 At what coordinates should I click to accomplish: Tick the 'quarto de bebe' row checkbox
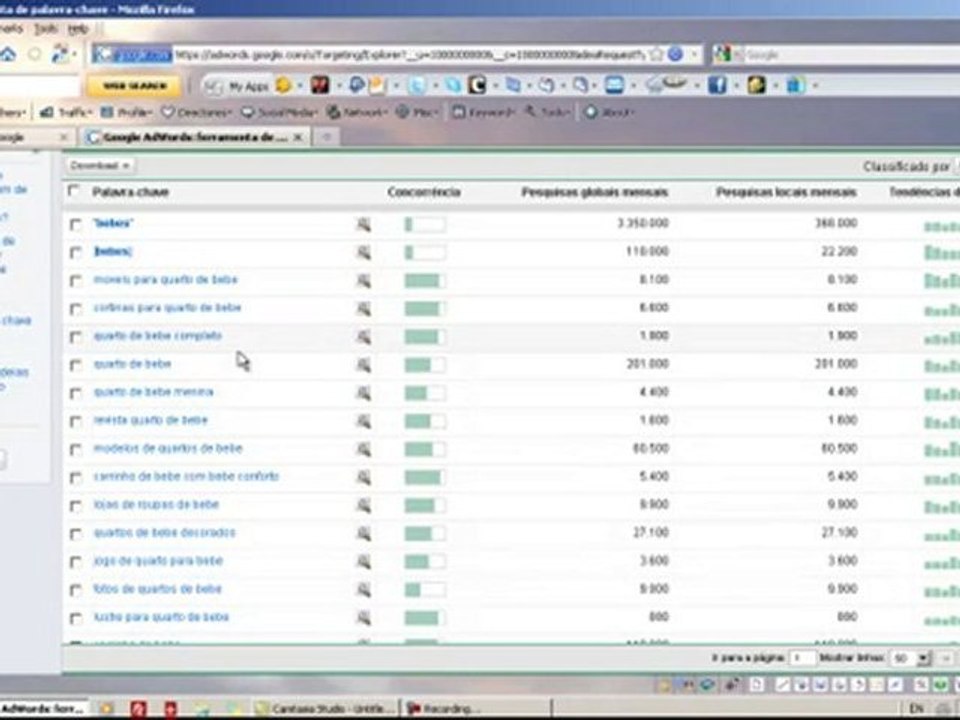75,366
